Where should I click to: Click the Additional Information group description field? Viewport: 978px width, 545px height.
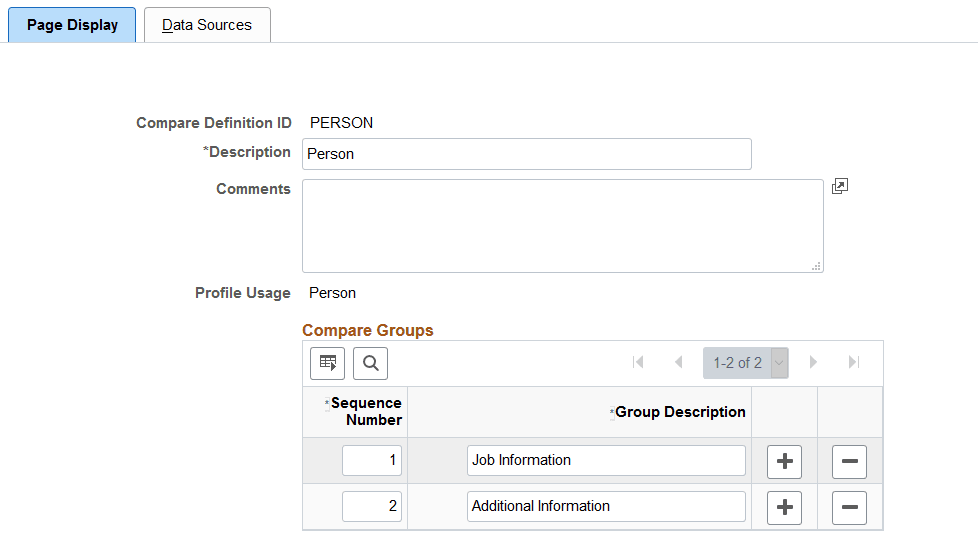coord(606,507)
